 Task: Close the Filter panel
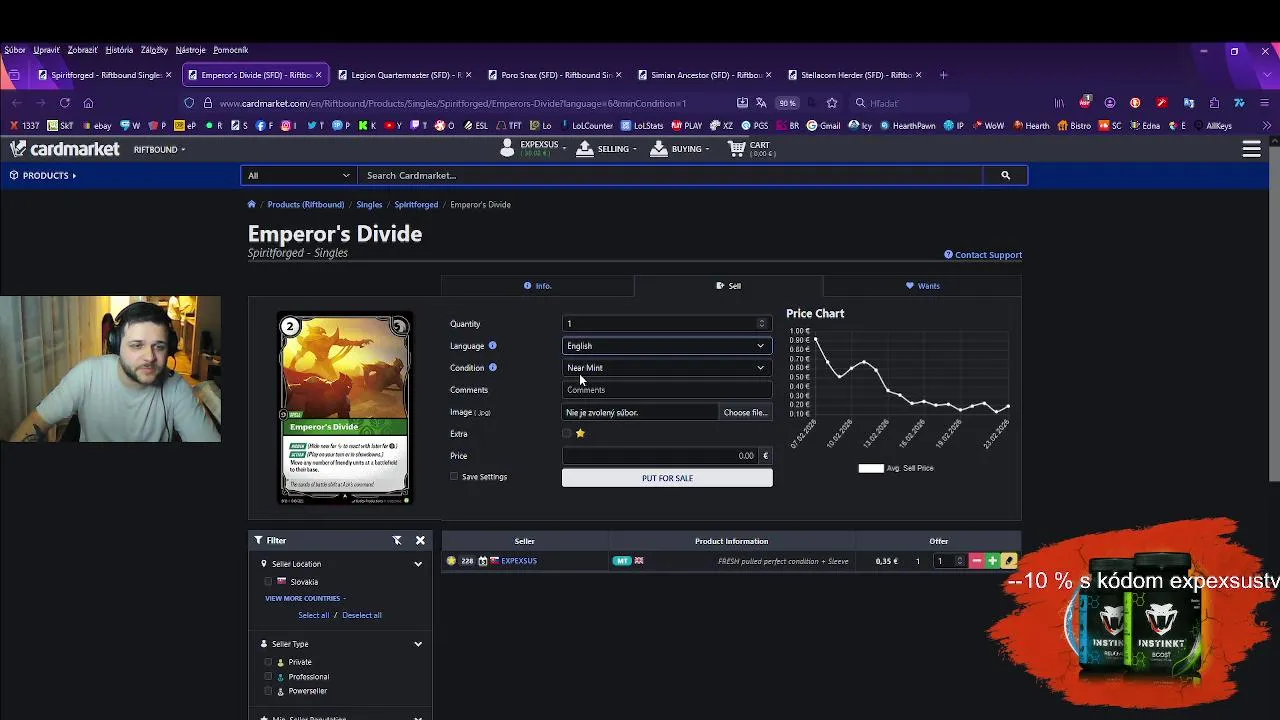pos(420,540)
